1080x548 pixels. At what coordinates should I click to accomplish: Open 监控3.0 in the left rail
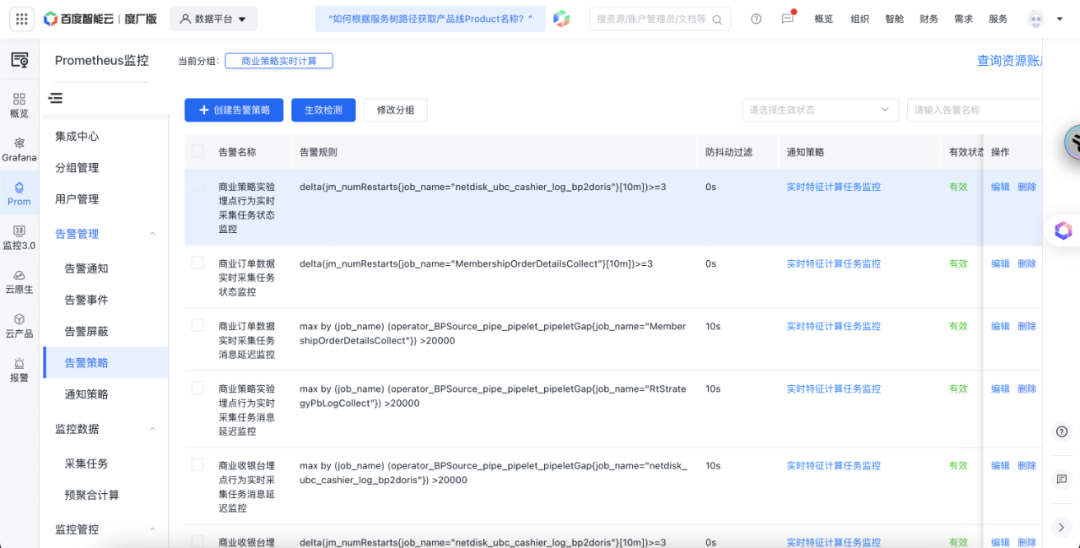(19, 238)
